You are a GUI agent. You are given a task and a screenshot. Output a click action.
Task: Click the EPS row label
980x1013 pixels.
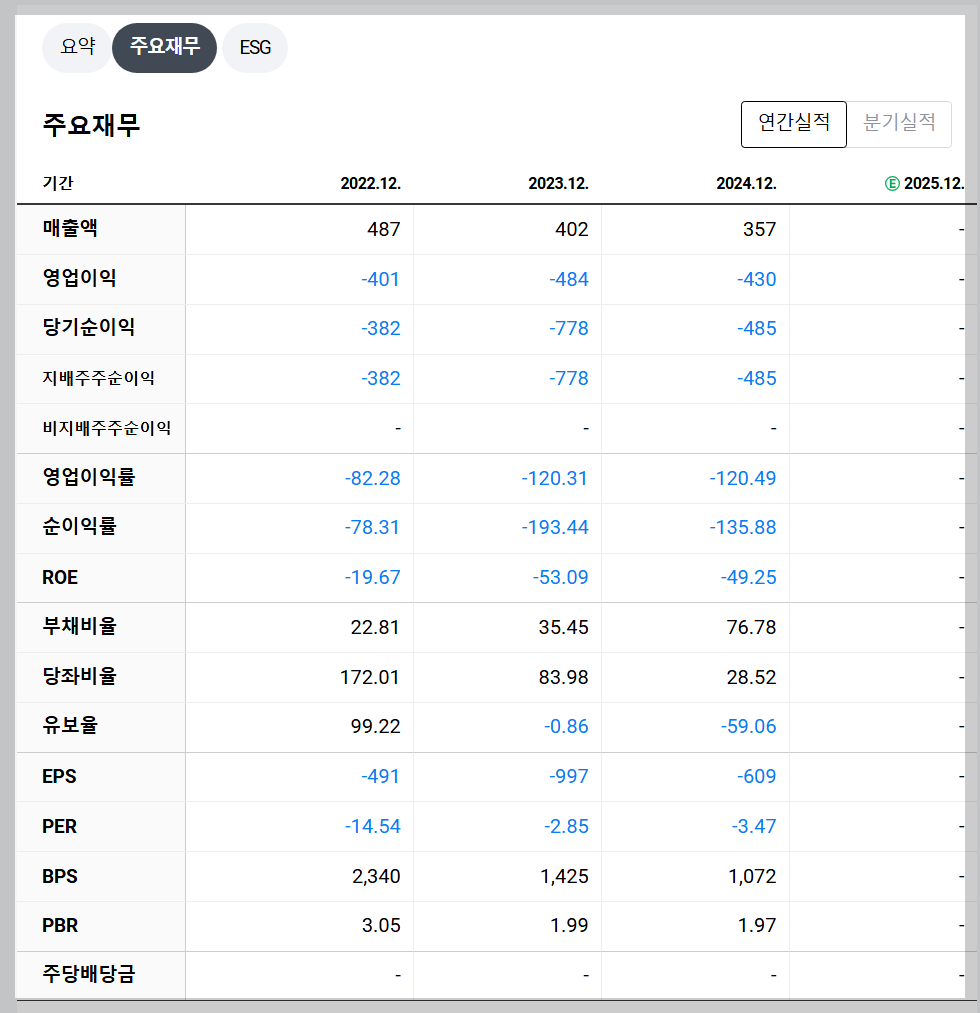(58, 776)
